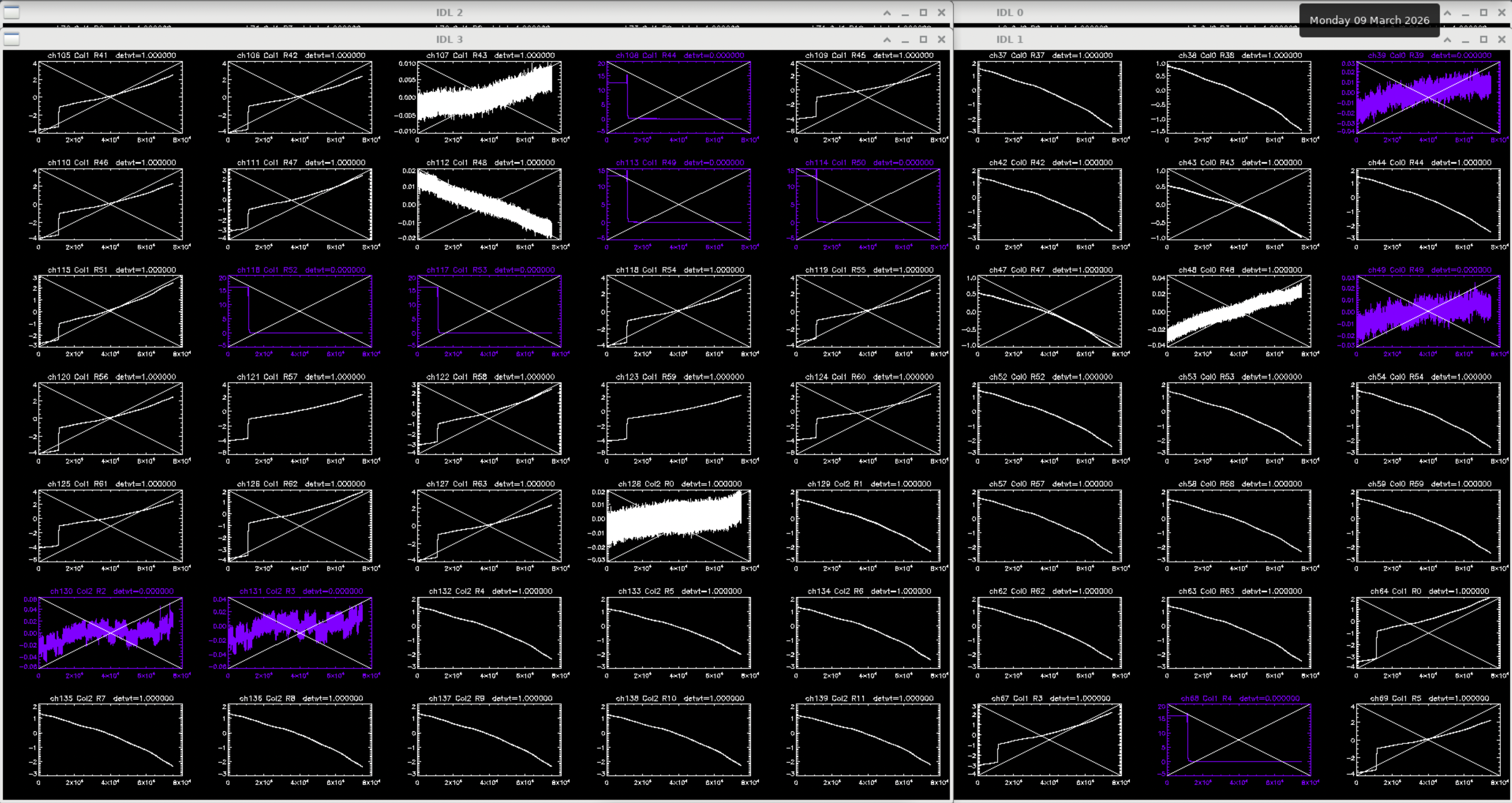Close the IDL 2 window

pos(942,12)
